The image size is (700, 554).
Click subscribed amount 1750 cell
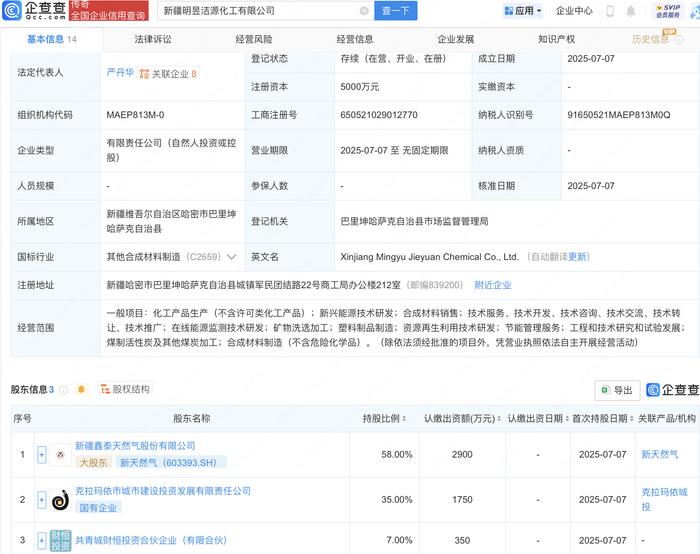pos(462,500)
